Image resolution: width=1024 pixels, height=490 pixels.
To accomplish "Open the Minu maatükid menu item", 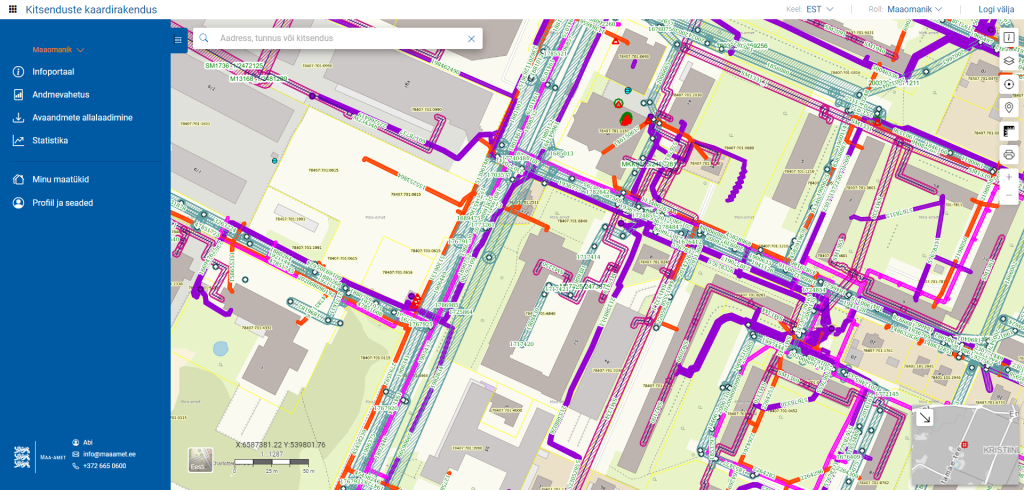I will pyautogui.click(x=61, y=180).
